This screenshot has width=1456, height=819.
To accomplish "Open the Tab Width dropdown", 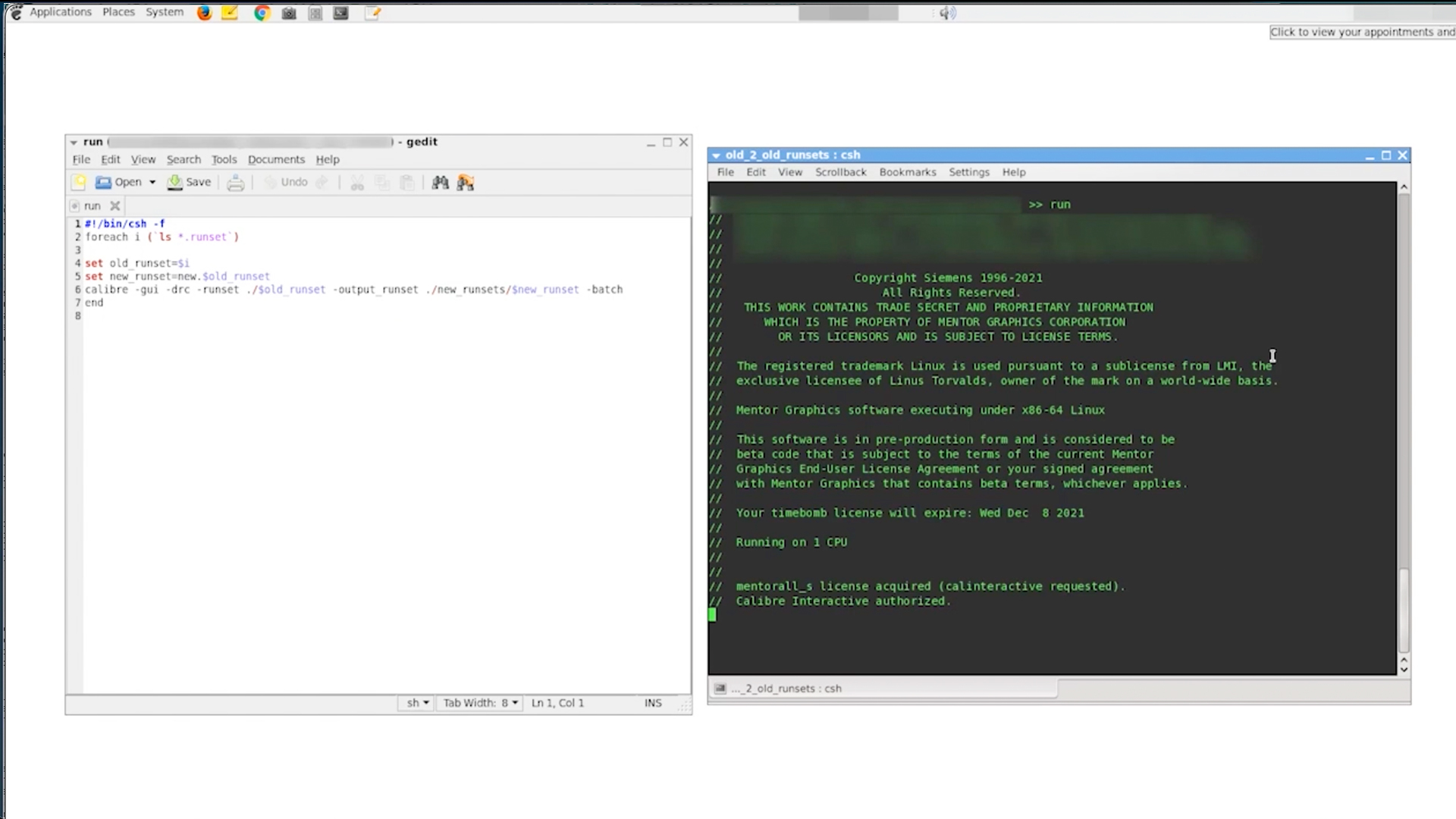I will point(480,703).
